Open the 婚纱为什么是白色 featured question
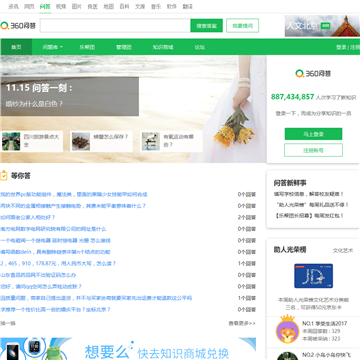This screenshot has width=360, height=360. 34,104
